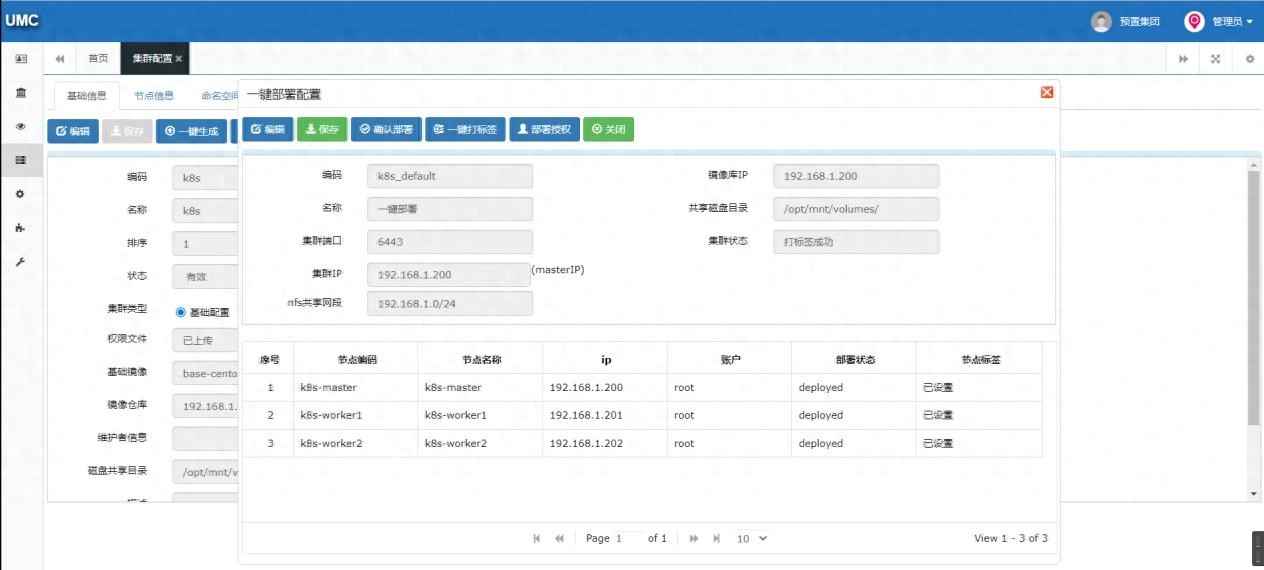Click the green 关闭 button
Viewport: 1264px width, 570px height.
[608, 129]
